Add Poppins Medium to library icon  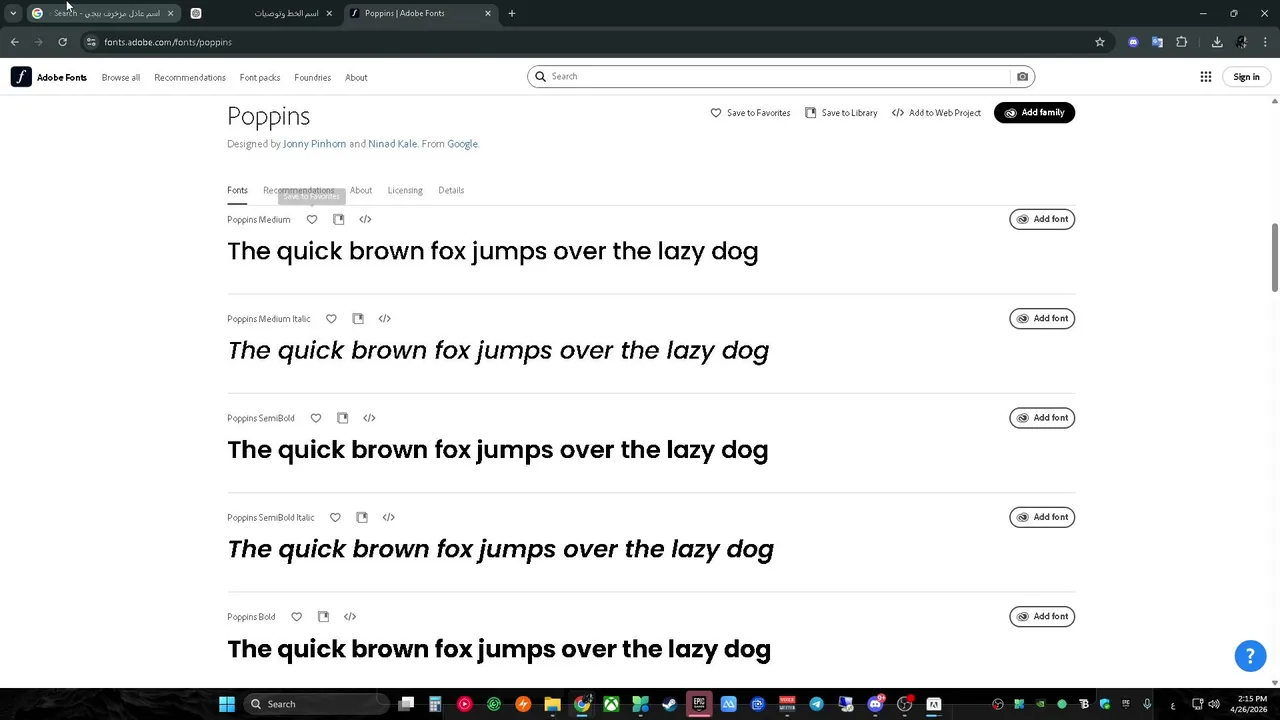click(338, 219)
